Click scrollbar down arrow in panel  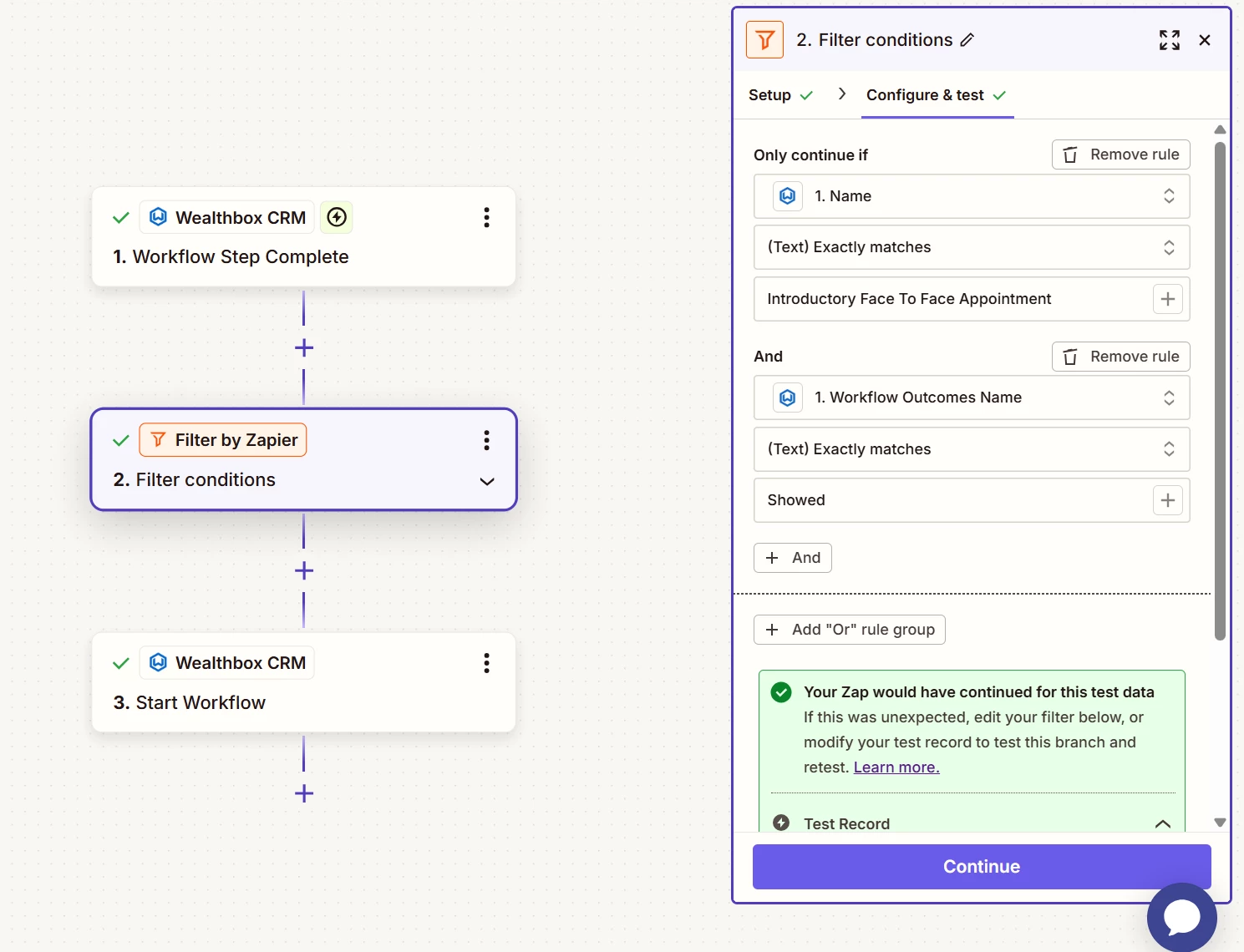(x=1220, y=823)
